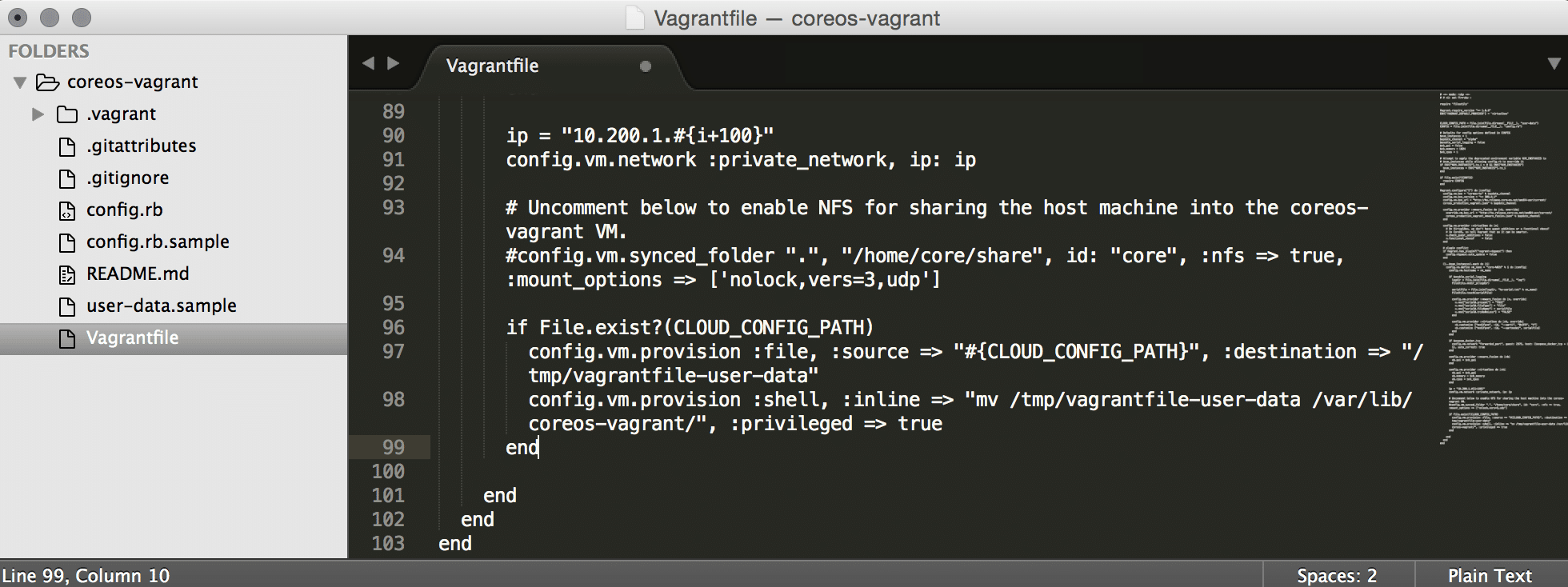Screen dimensions: 1568x587
Task: Click the .gitattributes file icon
Action: click(67, 146)
